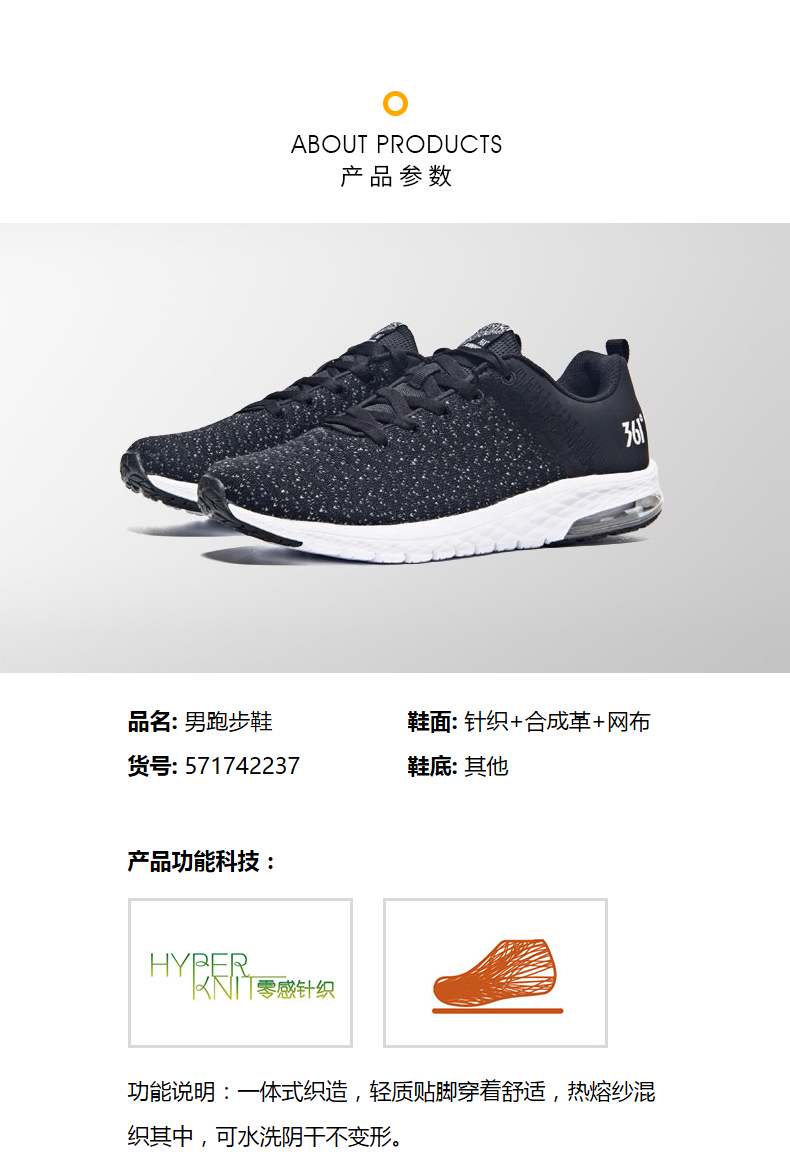790x1158 pixels.
Task: Click the 品名 男跑步鞋 label
Action: tap(200, 722)
